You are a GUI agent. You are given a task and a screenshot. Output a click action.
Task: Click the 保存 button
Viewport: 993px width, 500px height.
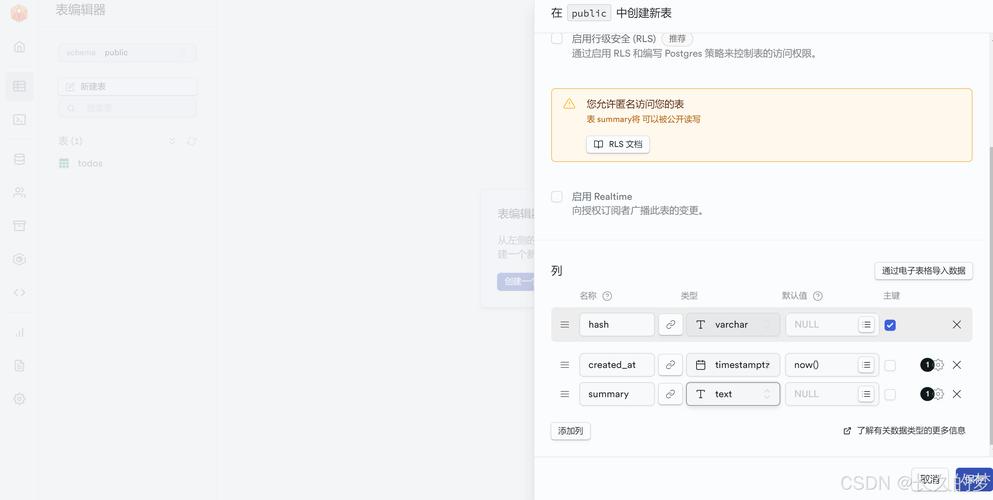pyautogui.click(x=974, y=479)
